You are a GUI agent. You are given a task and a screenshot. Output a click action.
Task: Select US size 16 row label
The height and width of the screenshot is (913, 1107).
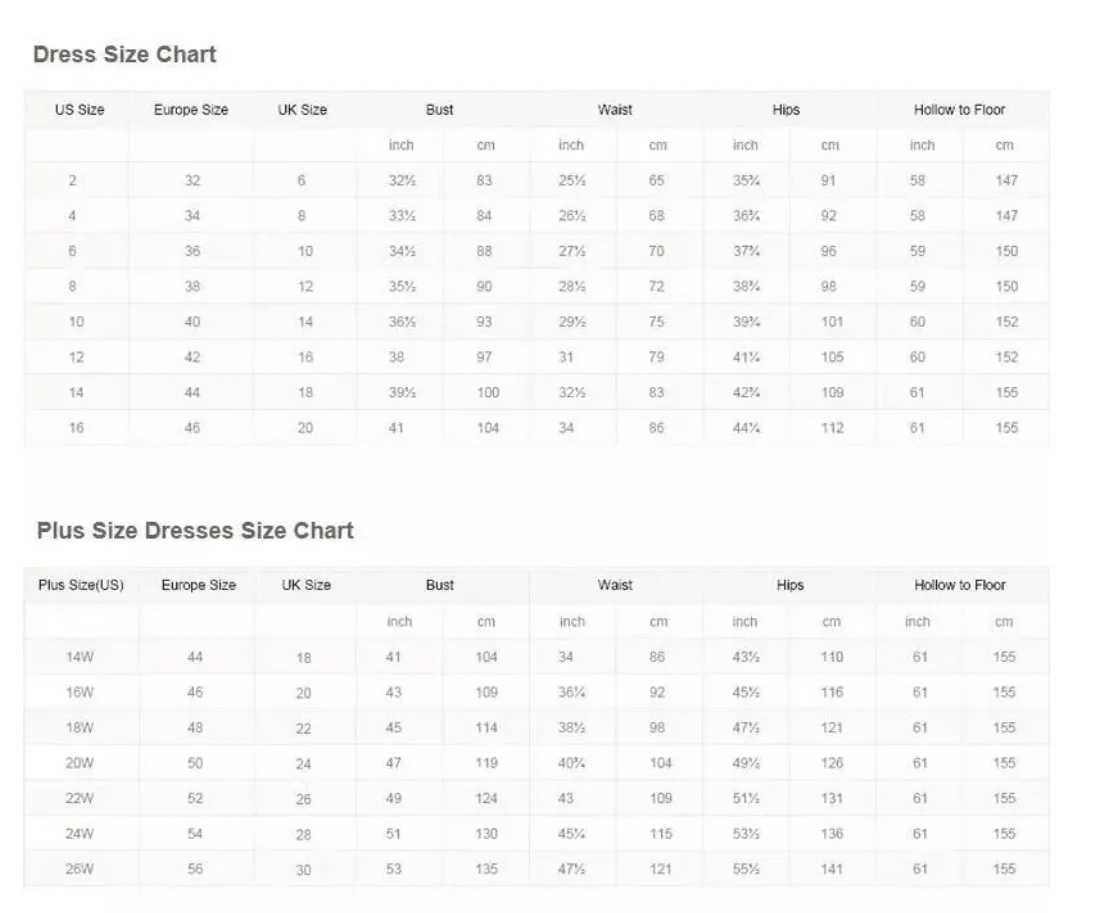pyautogui.click(x=76, y=427)
